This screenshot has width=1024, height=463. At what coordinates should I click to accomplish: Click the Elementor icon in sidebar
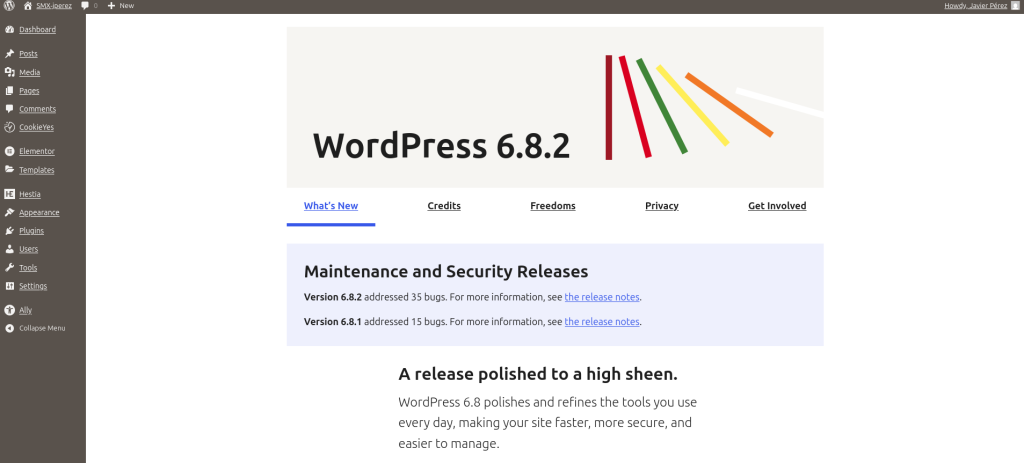[9, 151]
